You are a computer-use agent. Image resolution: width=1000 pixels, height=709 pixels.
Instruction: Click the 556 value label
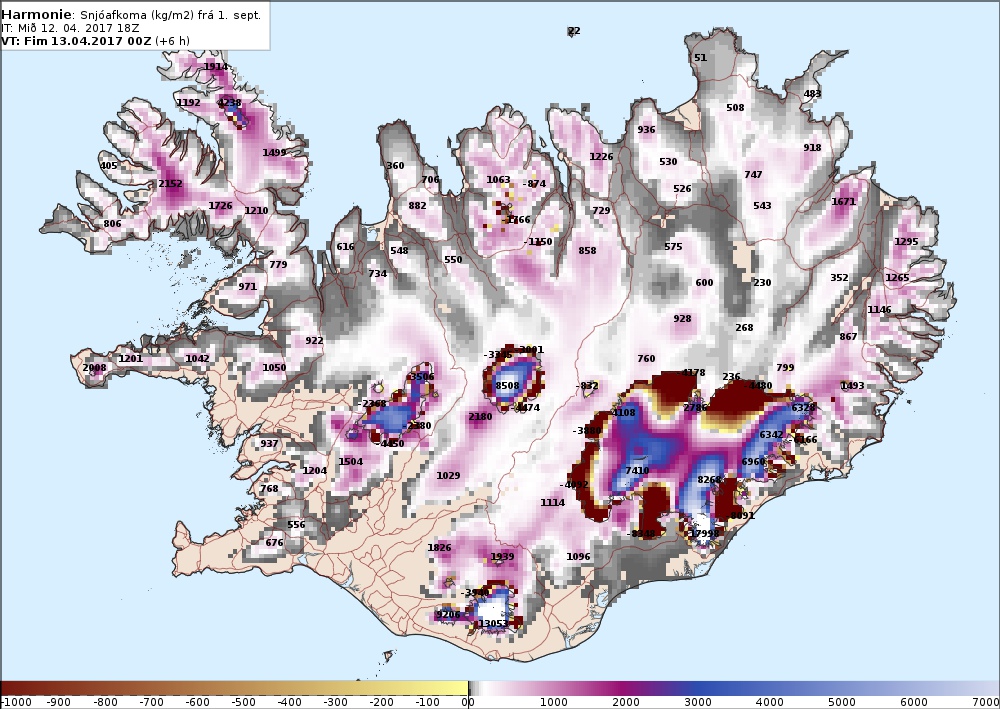[296, 524]
